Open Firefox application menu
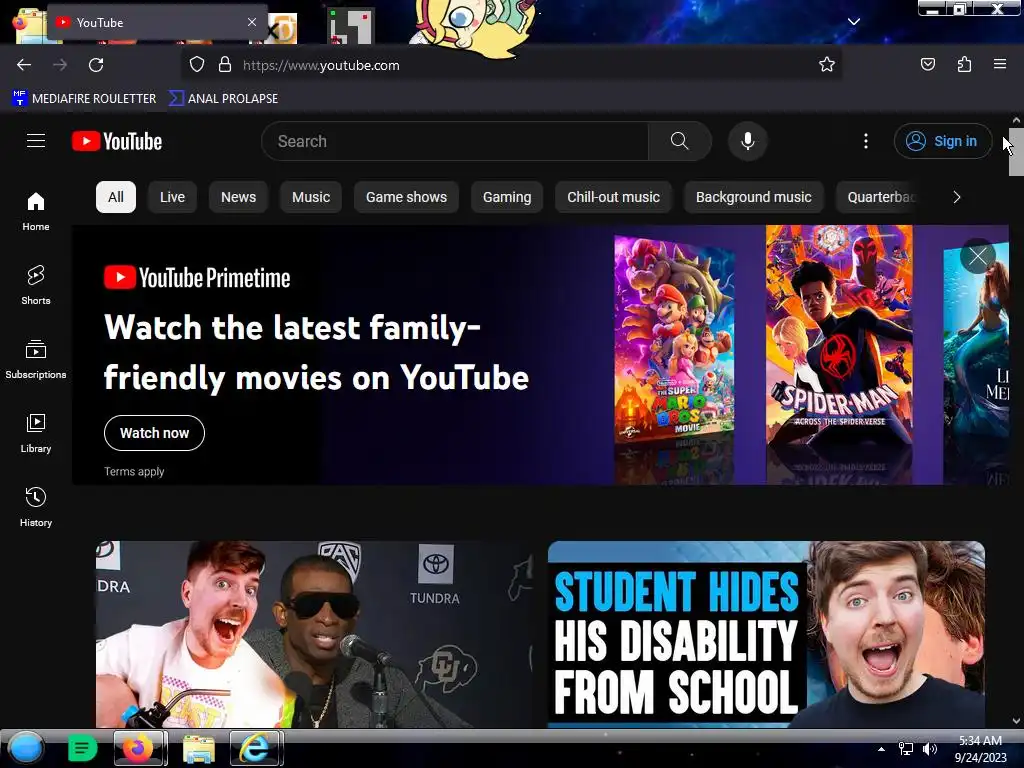Screen dimensions: 1024x768 coord(1000,65)
